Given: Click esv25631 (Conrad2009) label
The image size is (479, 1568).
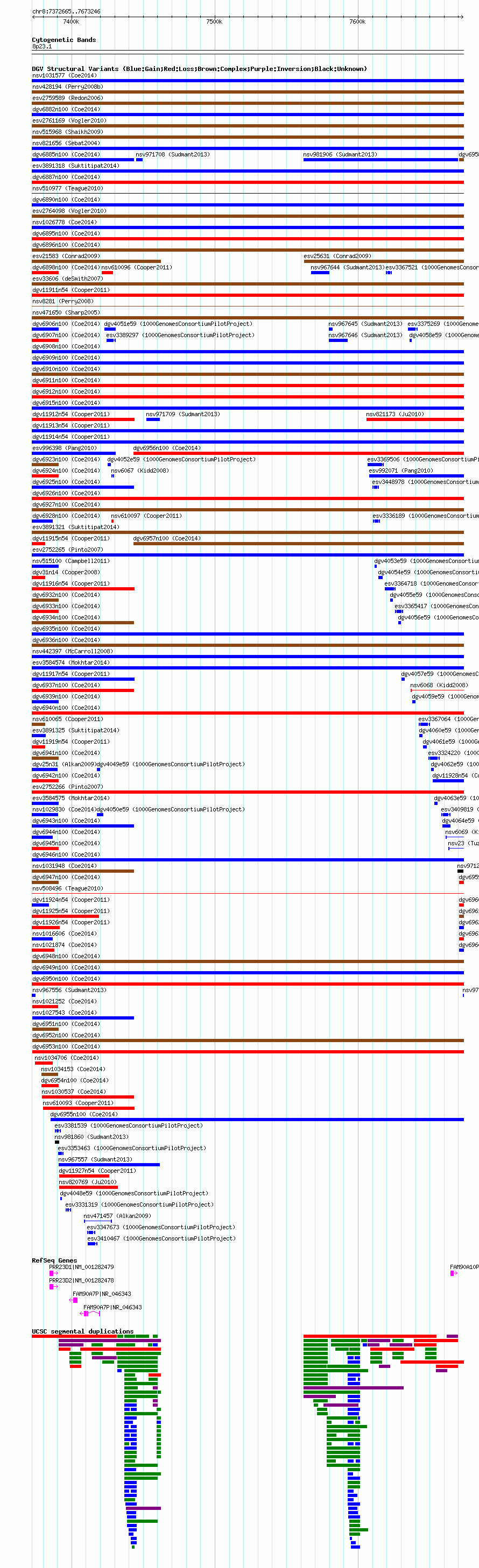Looking at the screenshot, I should [337, 256].
